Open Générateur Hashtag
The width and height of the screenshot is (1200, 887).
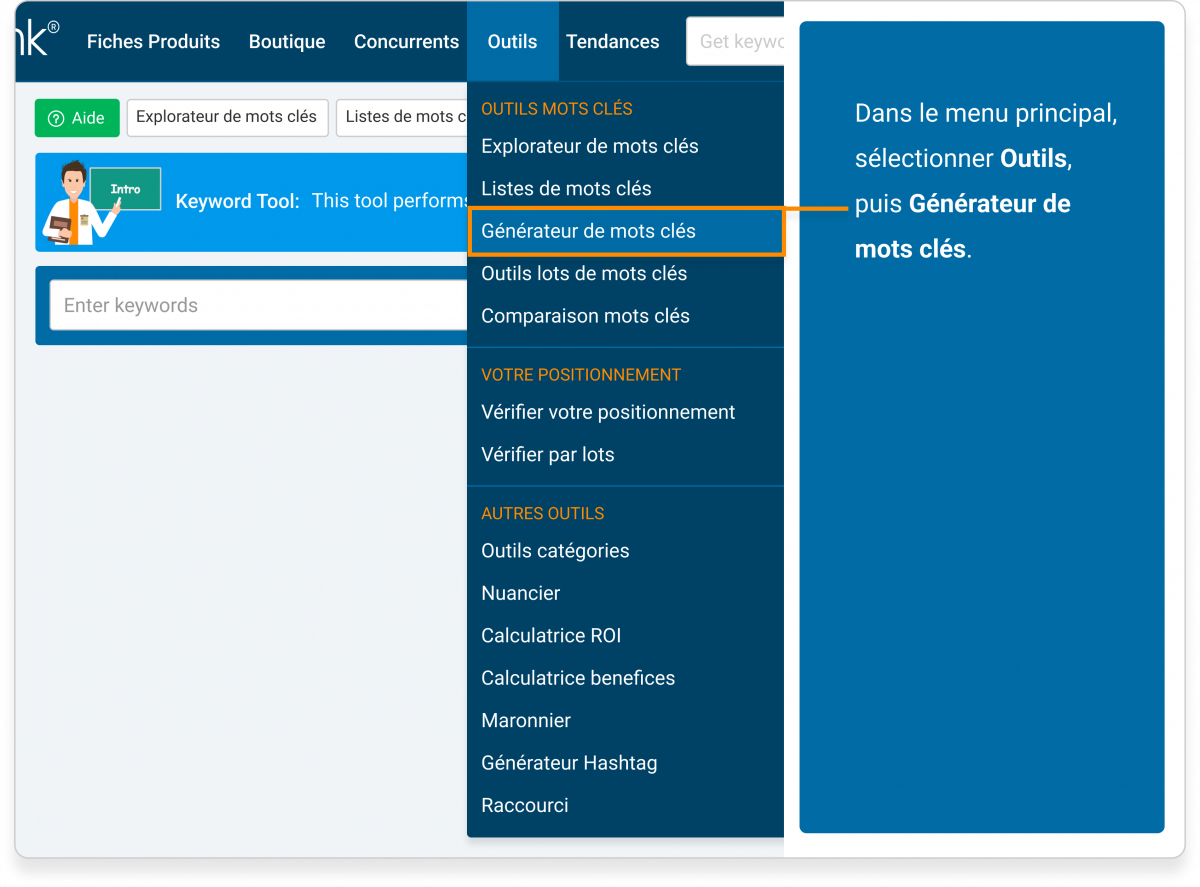click(569, 763)
